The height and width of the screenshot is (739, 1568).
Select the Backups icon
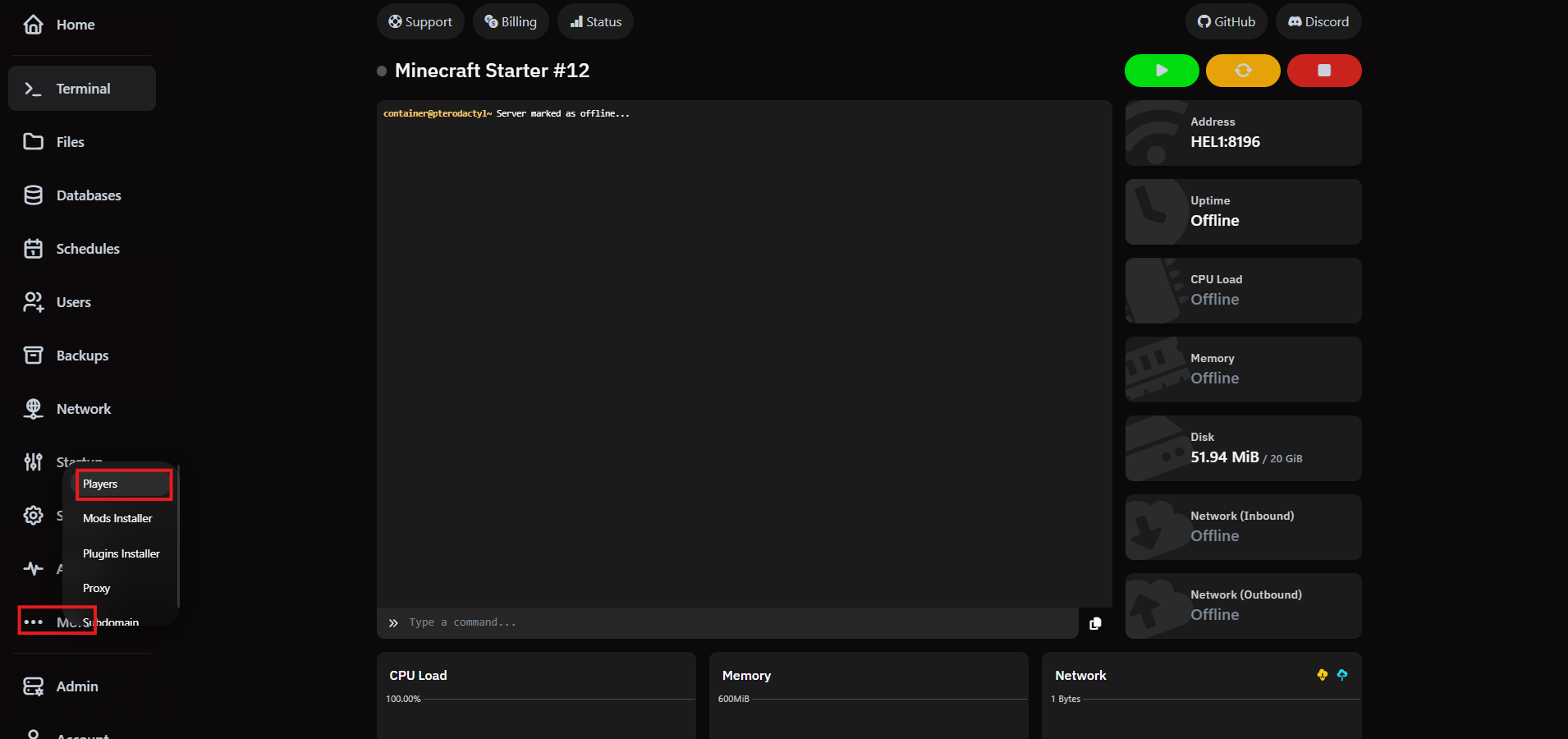(x=34, y=355)
